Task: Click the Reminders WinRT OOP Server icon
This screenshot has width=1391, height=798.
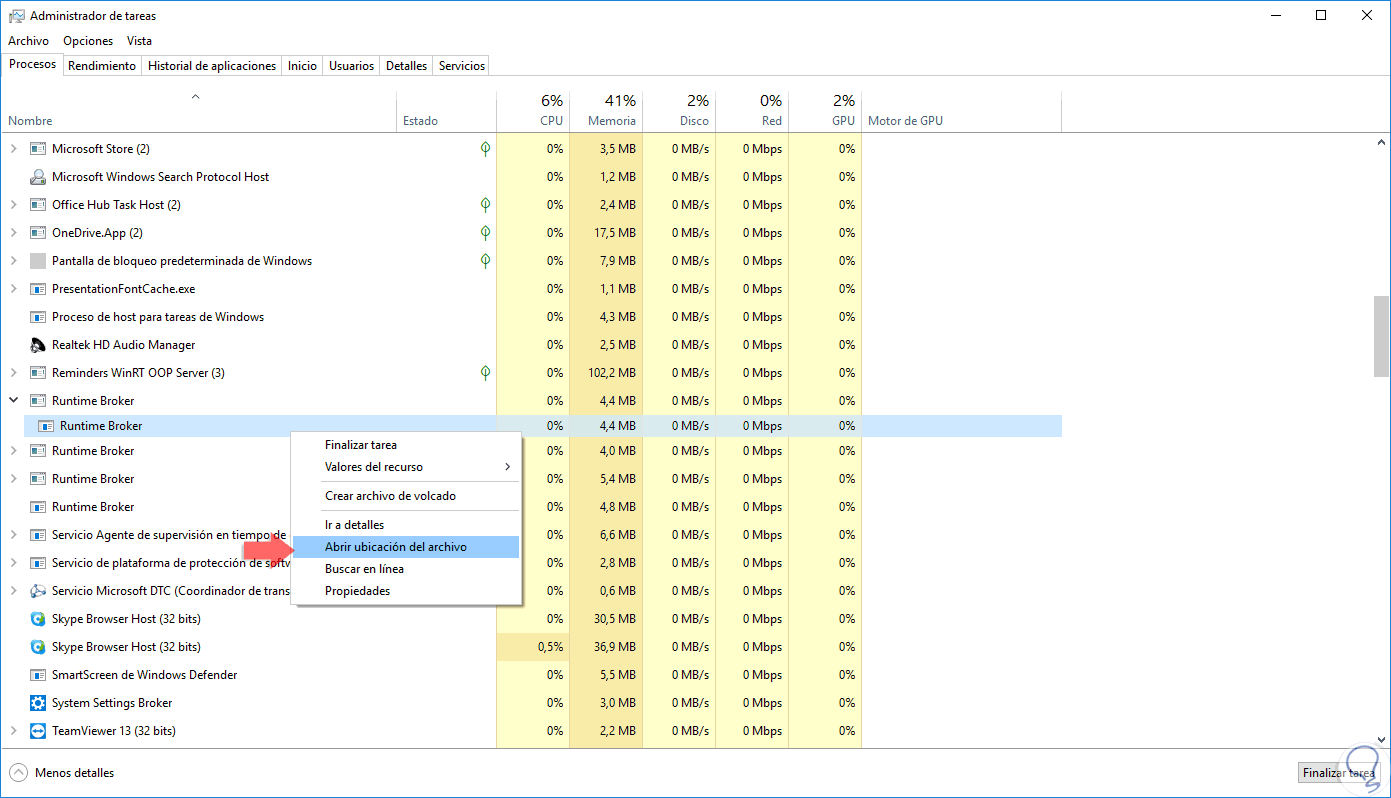Action: (38, 373)
